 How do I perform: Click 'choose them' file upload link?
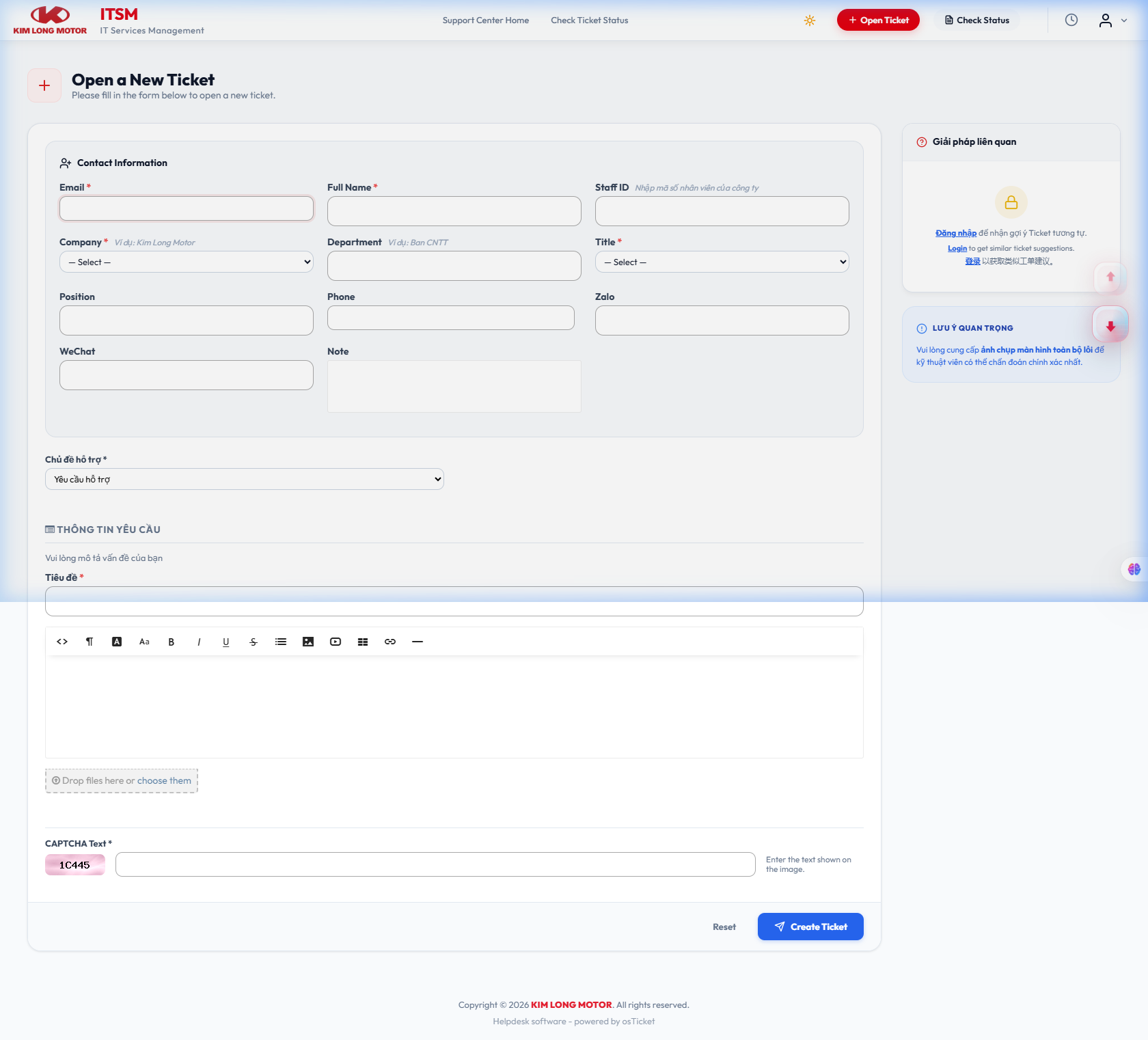coord(164,780)
